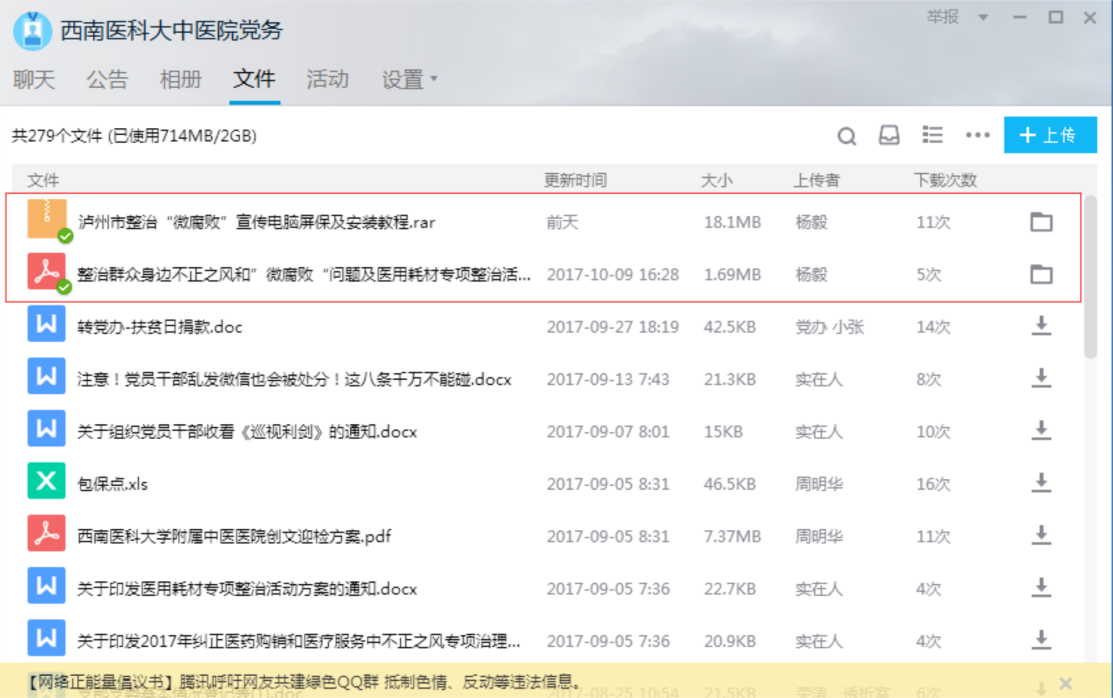1113x698 pixels.
Task: Dismiss the yellow 网络正能量倡议书 notice banner
Action: pos(1065,683)
